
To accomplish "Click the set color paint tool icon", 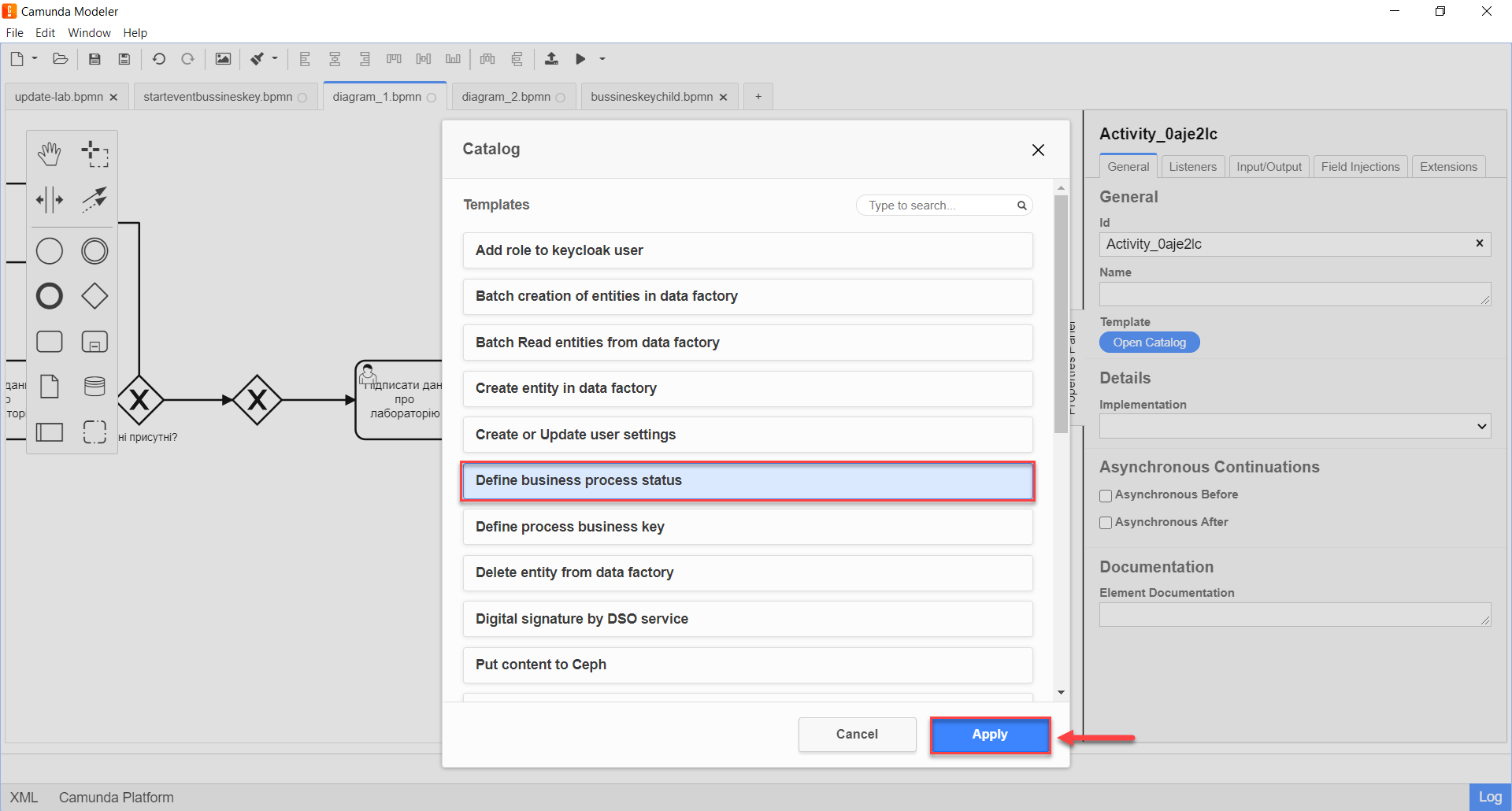I will pyautogui.click(x=257, y=59).
